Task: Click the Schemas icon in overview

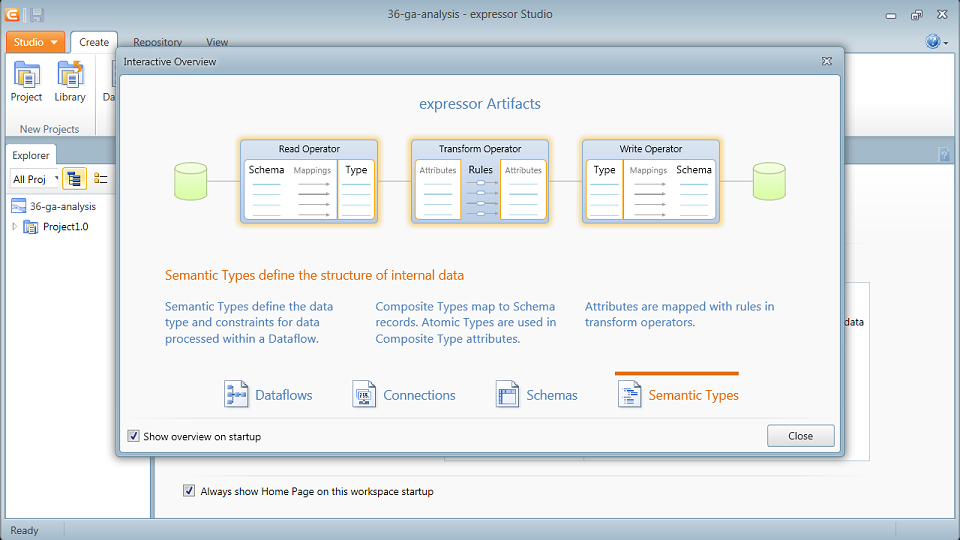Action: point(507,394)
